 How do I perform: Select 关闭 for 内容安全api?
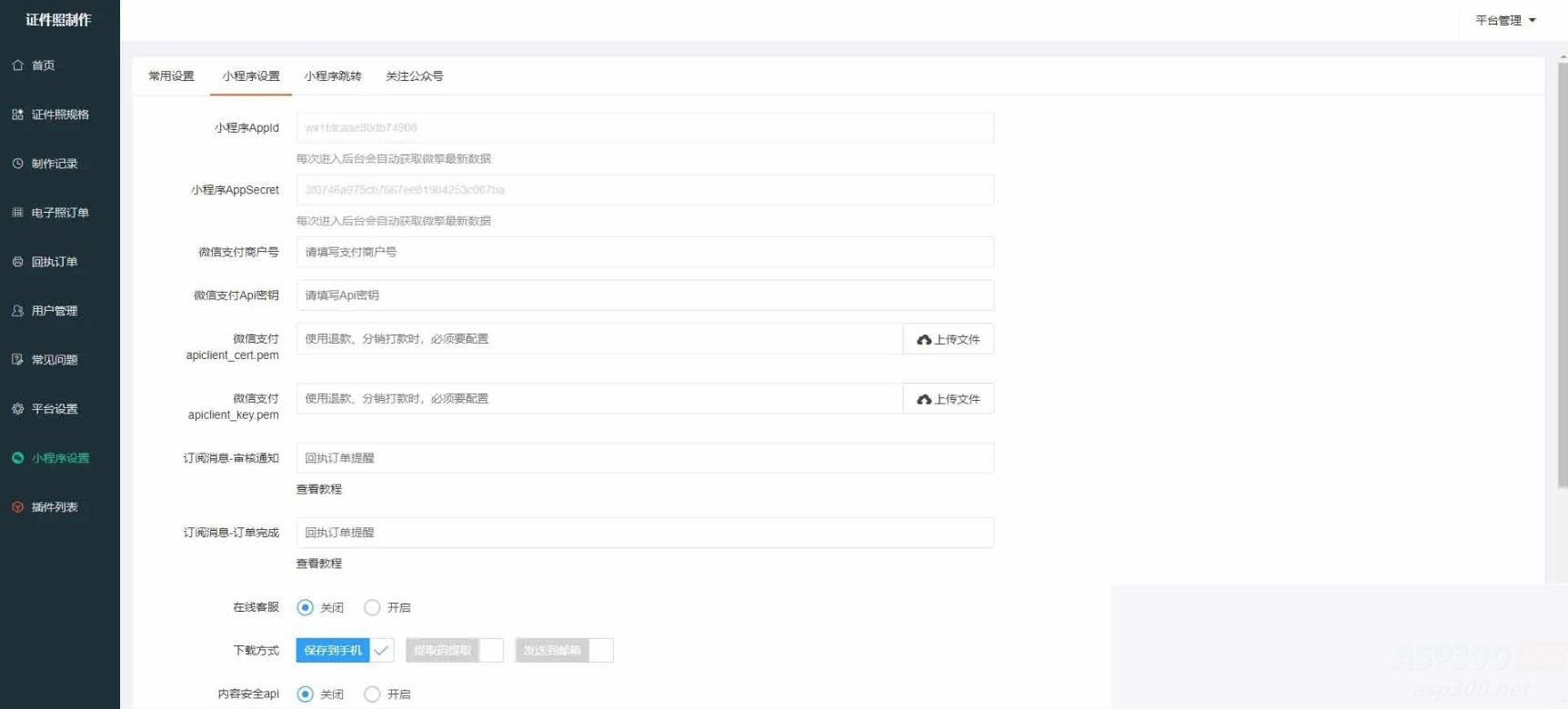point(306,694)
